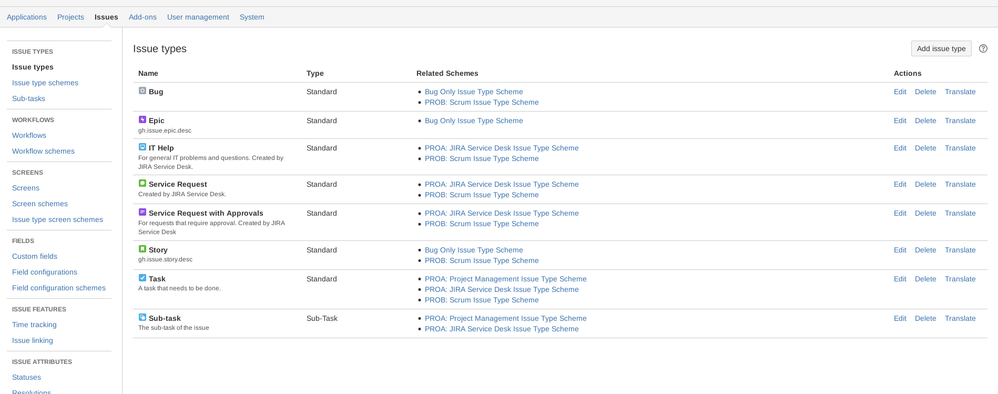
Task: Open Custom fields settings link
Action: click(34, 256)
